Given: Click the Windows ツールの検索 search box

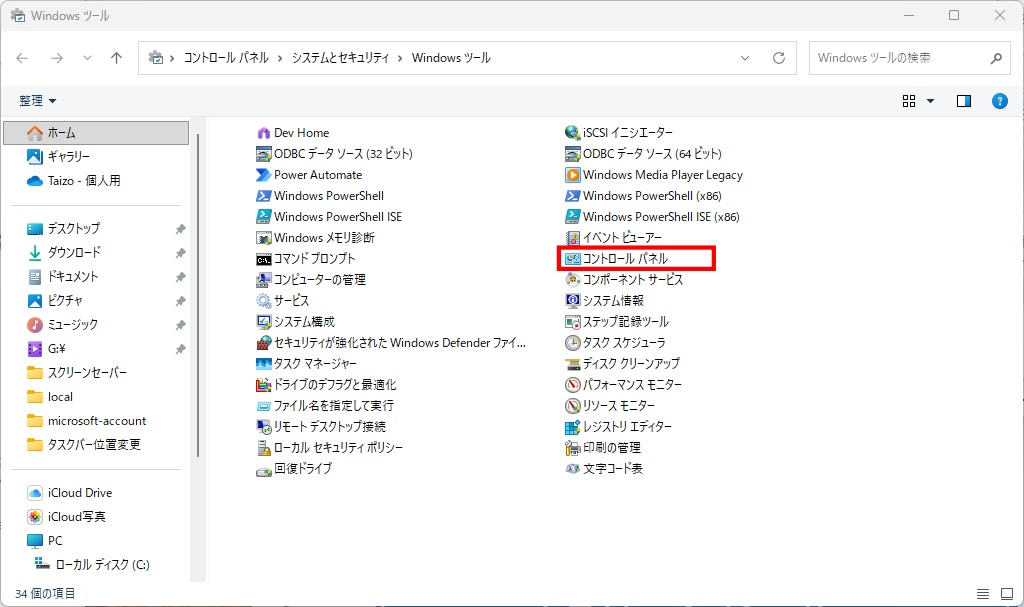Looking at the screenshot, I should click(895, 58).
